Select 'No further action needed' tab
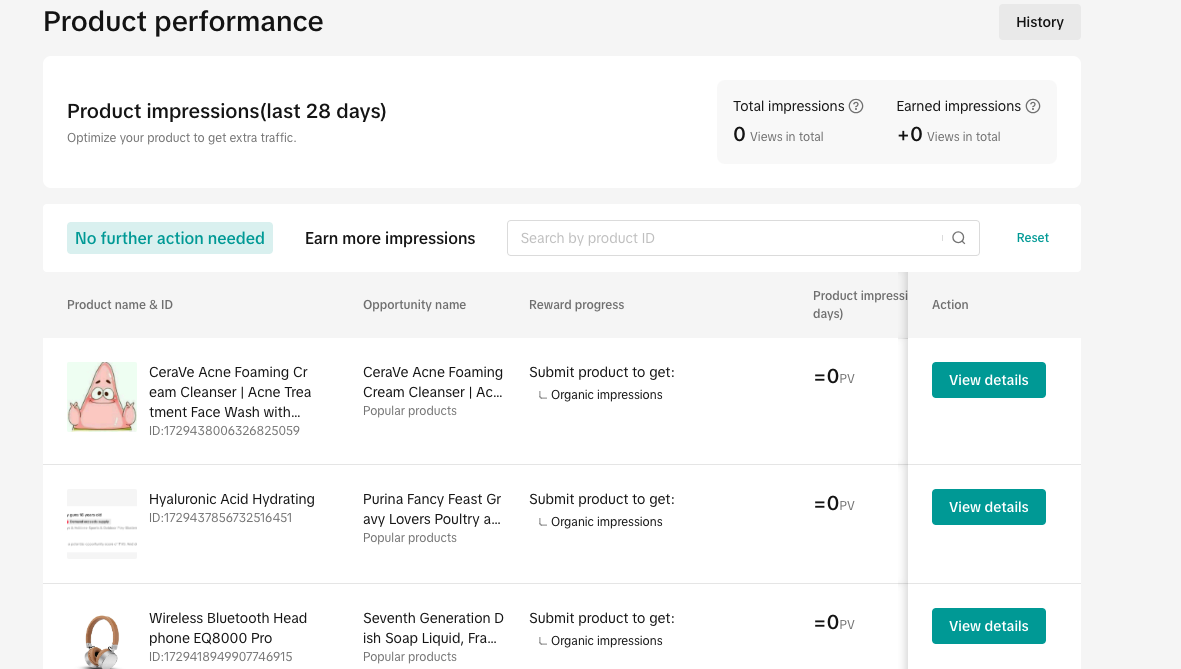The height and width of the screenshot is (669, 1181). [x=170, y=238]
